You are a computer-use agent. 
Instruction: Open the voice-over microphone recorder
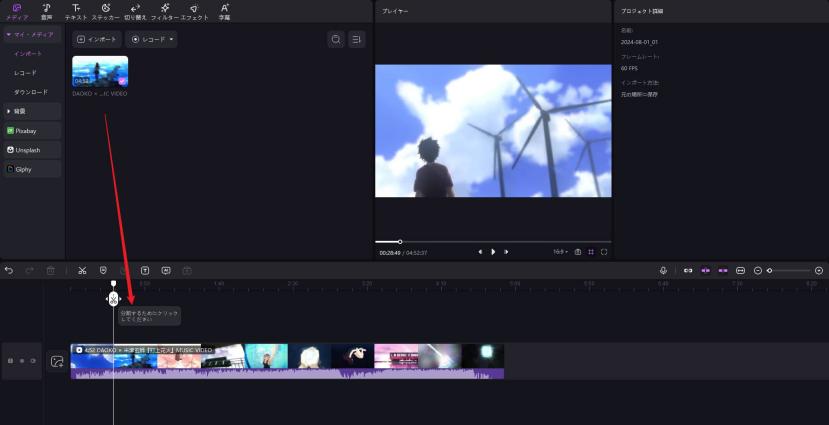(x=663, y=271)
